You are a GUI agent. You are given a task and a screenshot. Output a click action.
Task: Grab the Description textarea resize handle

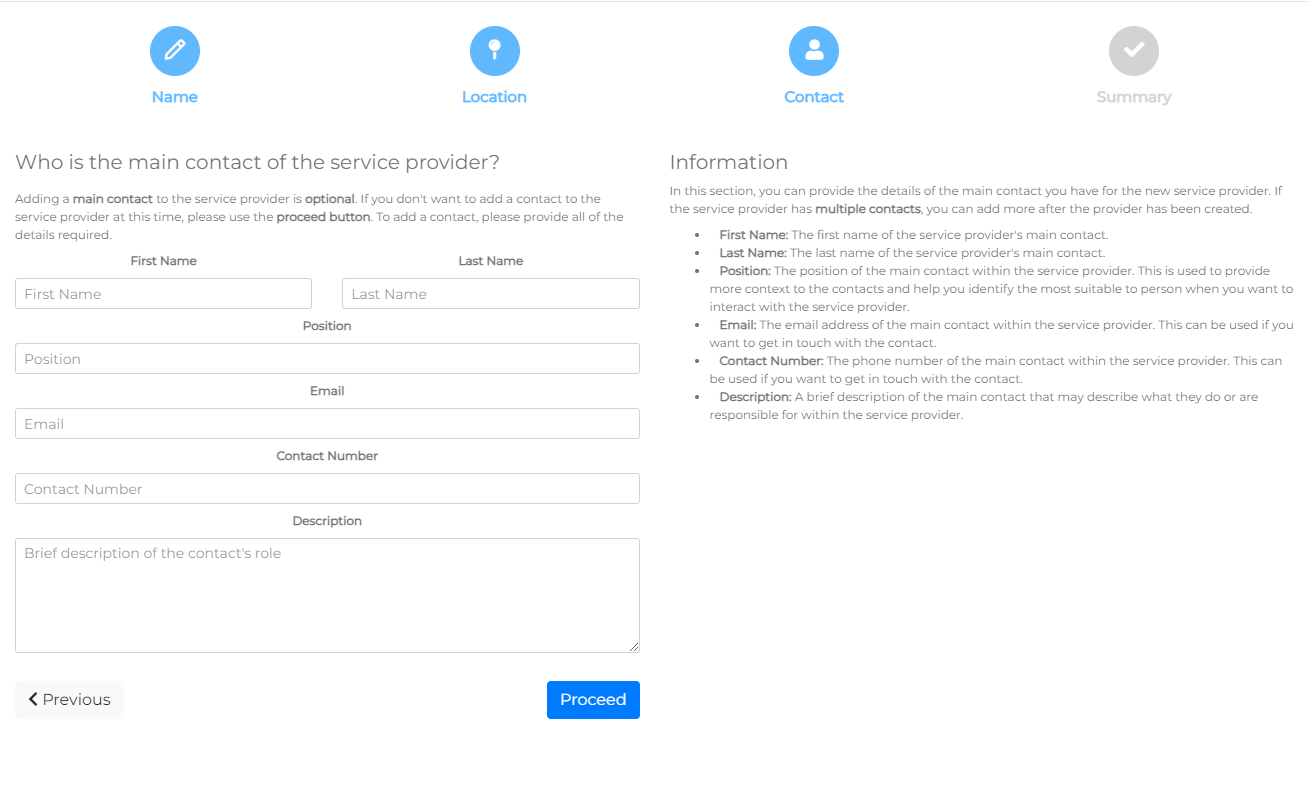click(x=634, y=647)
